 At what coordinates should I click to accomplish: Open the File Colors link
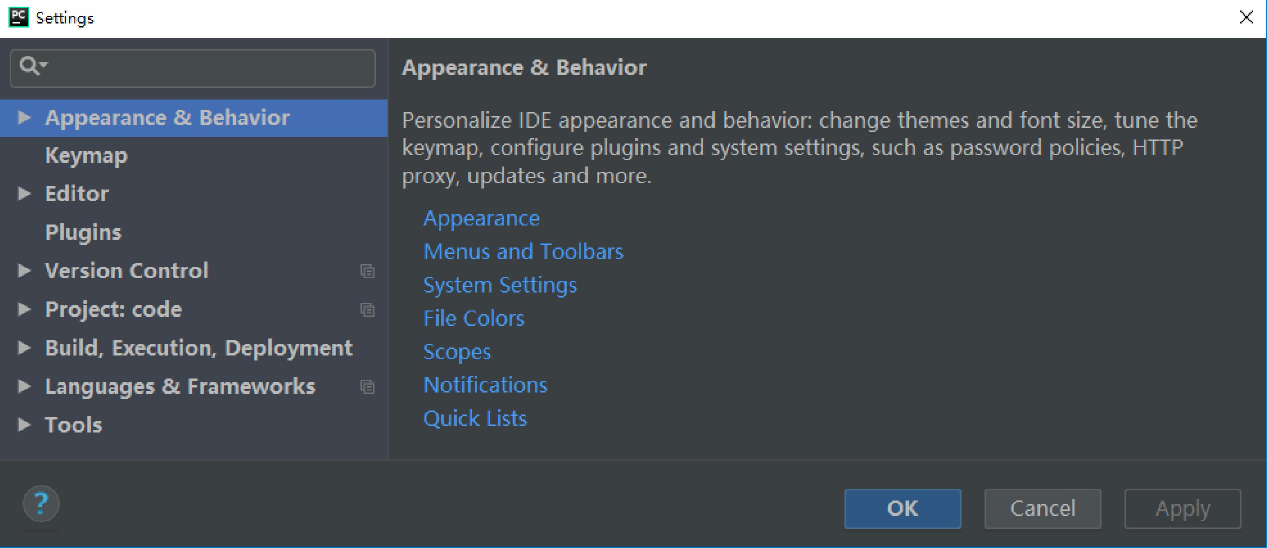click(x=474, y=318)
